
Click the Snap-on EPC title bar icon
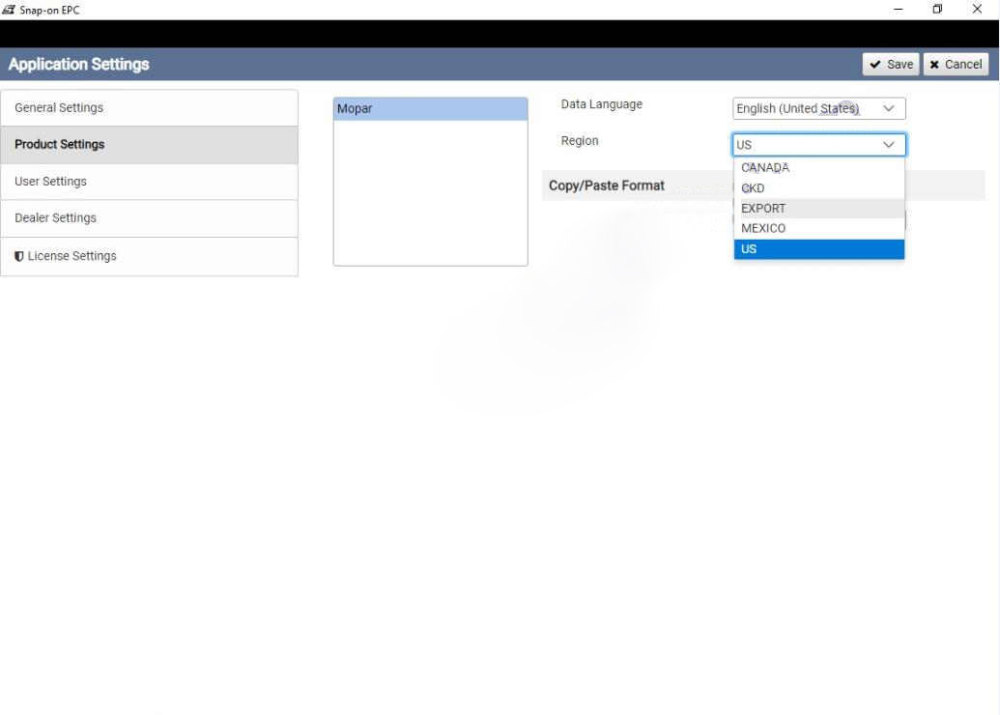[x=8, y=10]
